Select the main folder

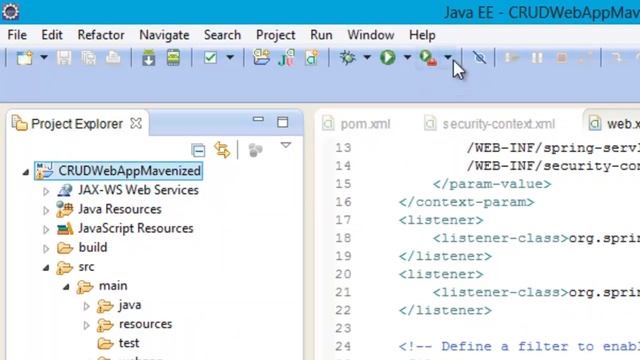113,286
